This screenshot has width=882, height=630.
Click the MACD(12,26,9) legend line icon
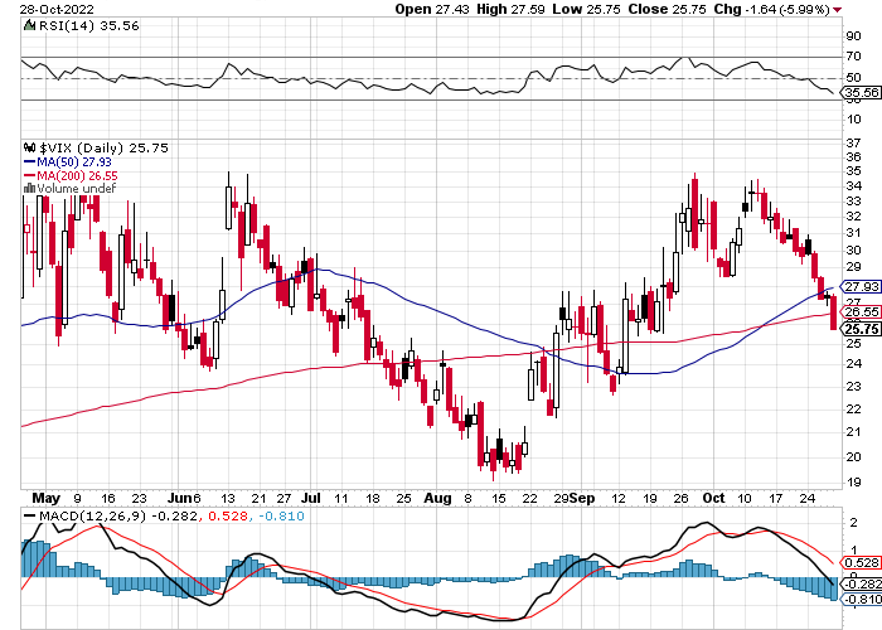tap(27, 516)
